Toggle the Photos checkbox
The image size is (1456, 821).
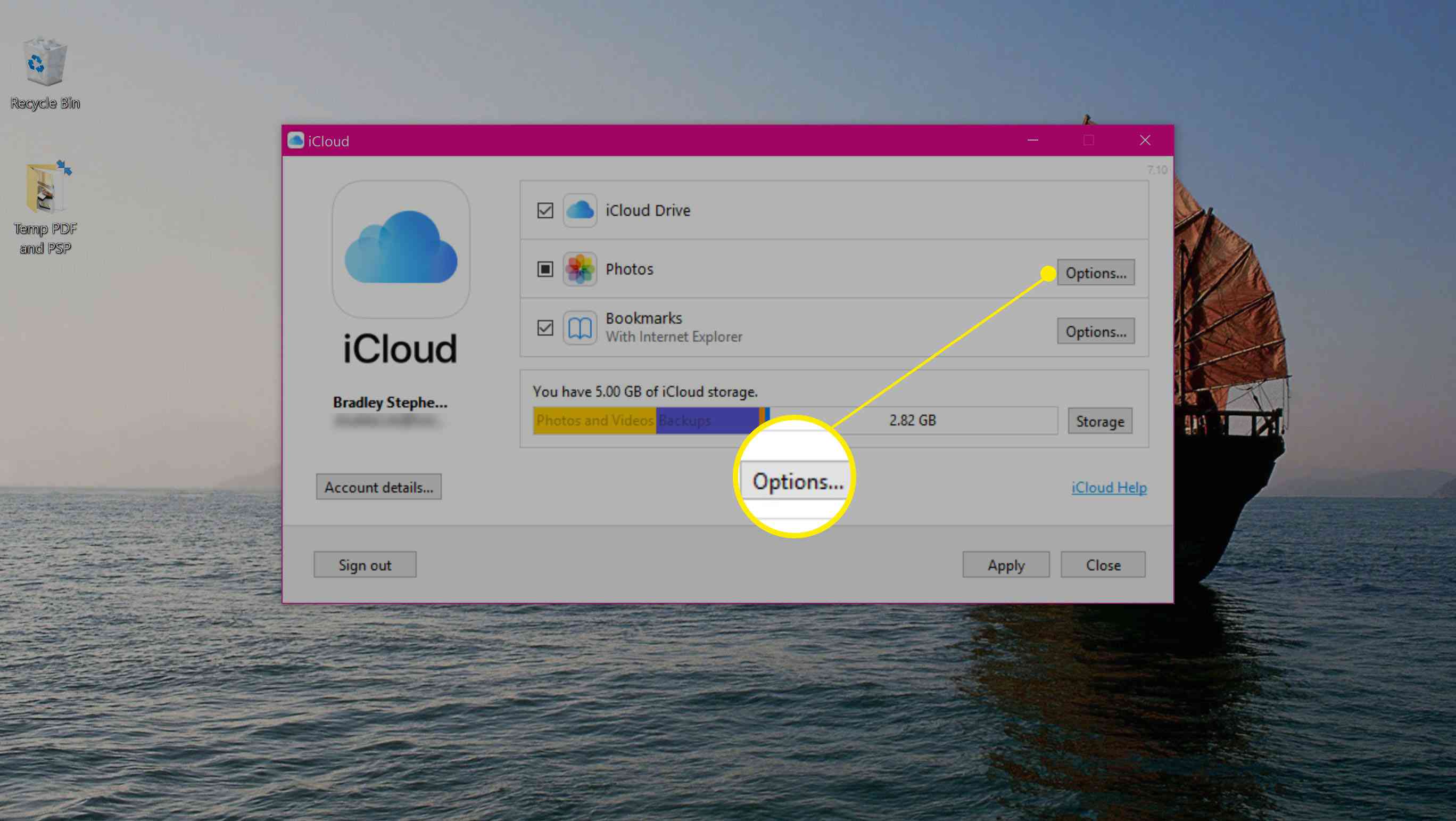click(x=545, y=269)
